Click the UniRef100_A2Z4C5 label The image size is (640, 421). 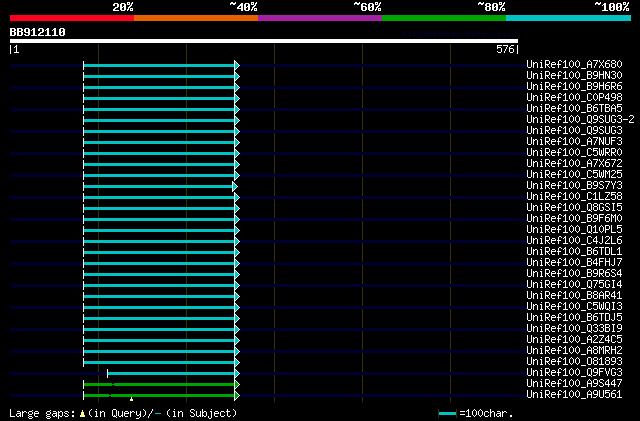click(x=574, y=340)
